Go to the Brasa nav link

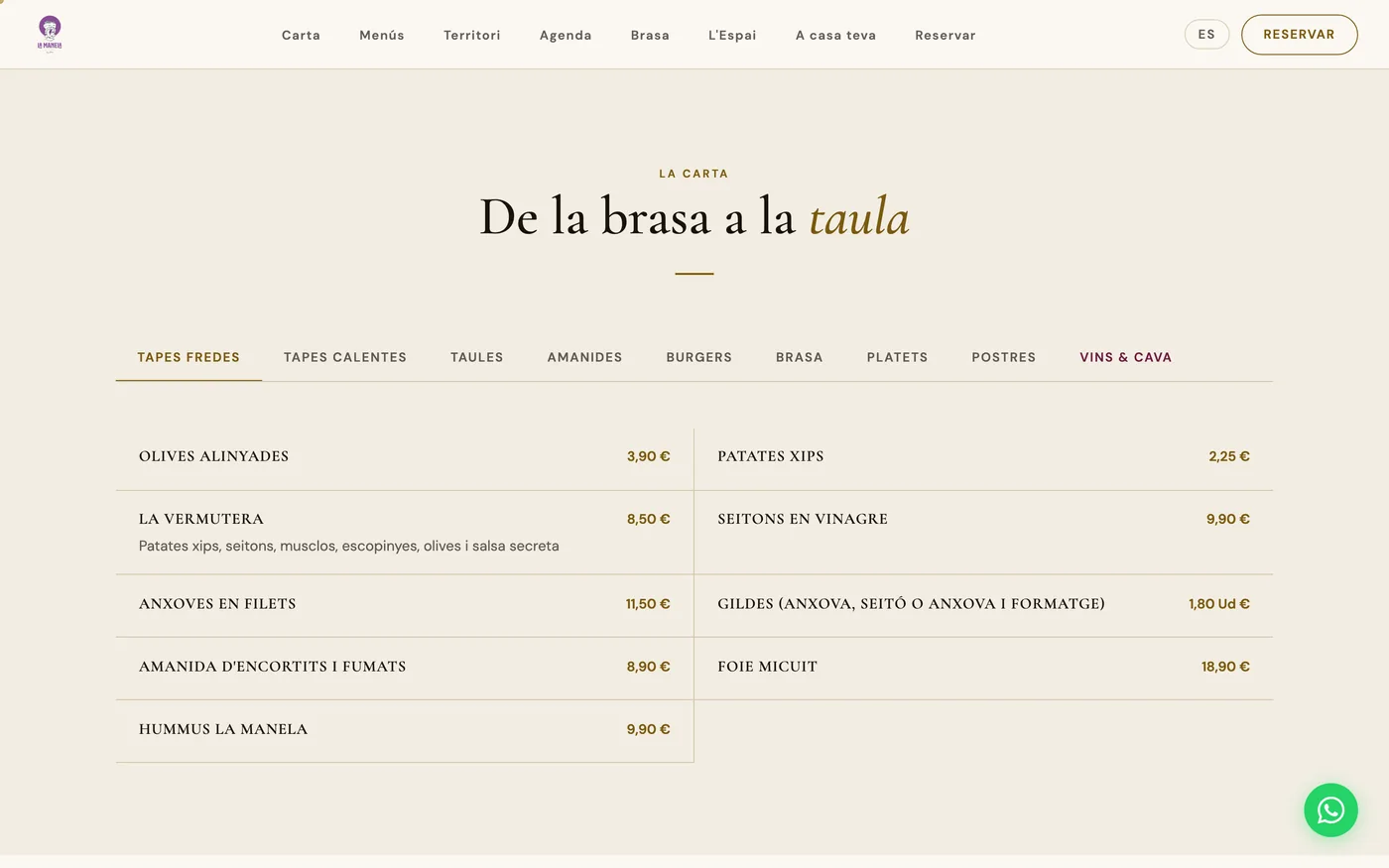650,35
